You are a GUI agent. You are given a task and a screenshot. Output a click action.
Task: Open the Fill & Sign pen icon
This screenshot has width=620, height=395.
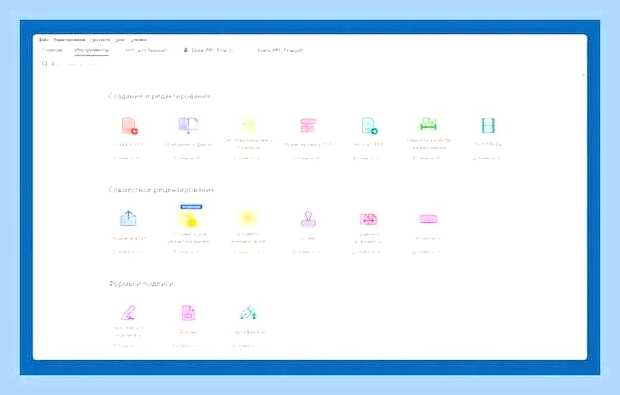[129, 312]
